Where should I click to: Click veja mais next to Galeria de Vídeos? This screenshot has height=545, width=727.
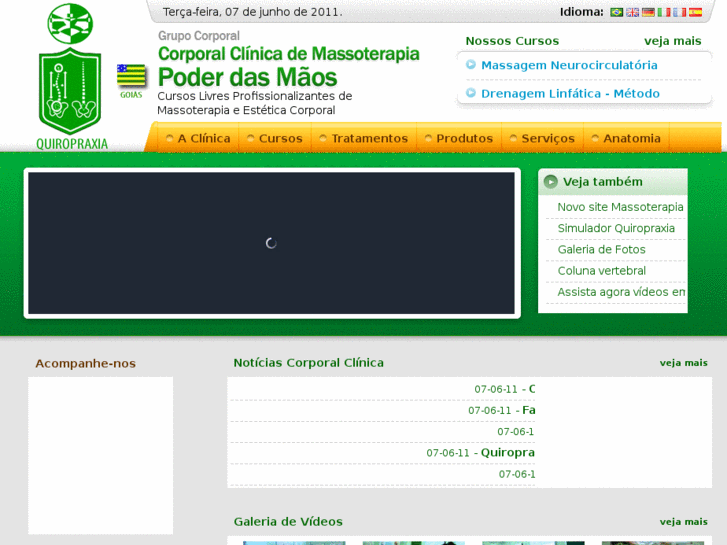click(x=683, y=522)
